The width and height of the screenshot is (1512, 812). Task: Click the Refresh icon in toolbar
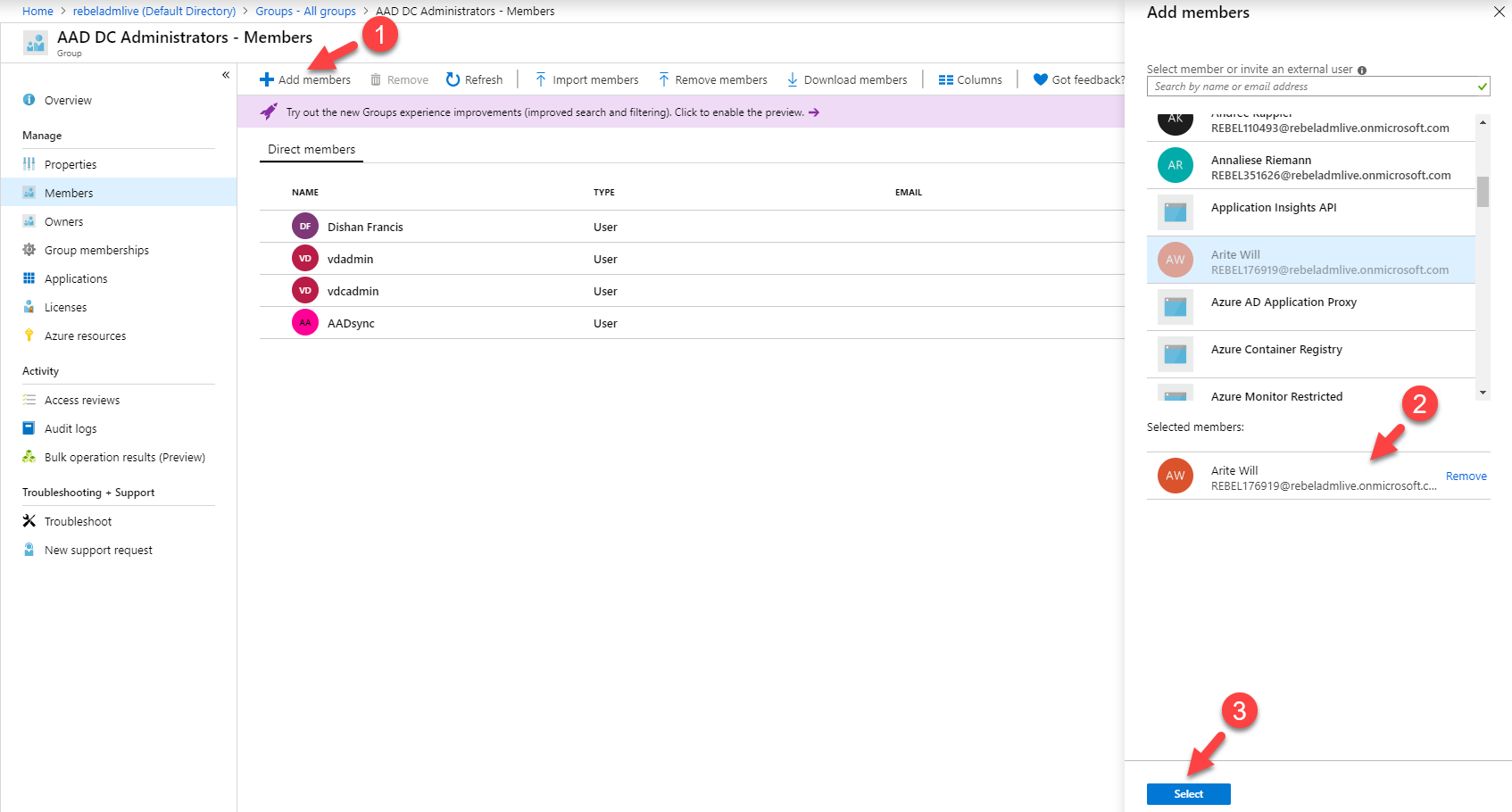[453, 79]
